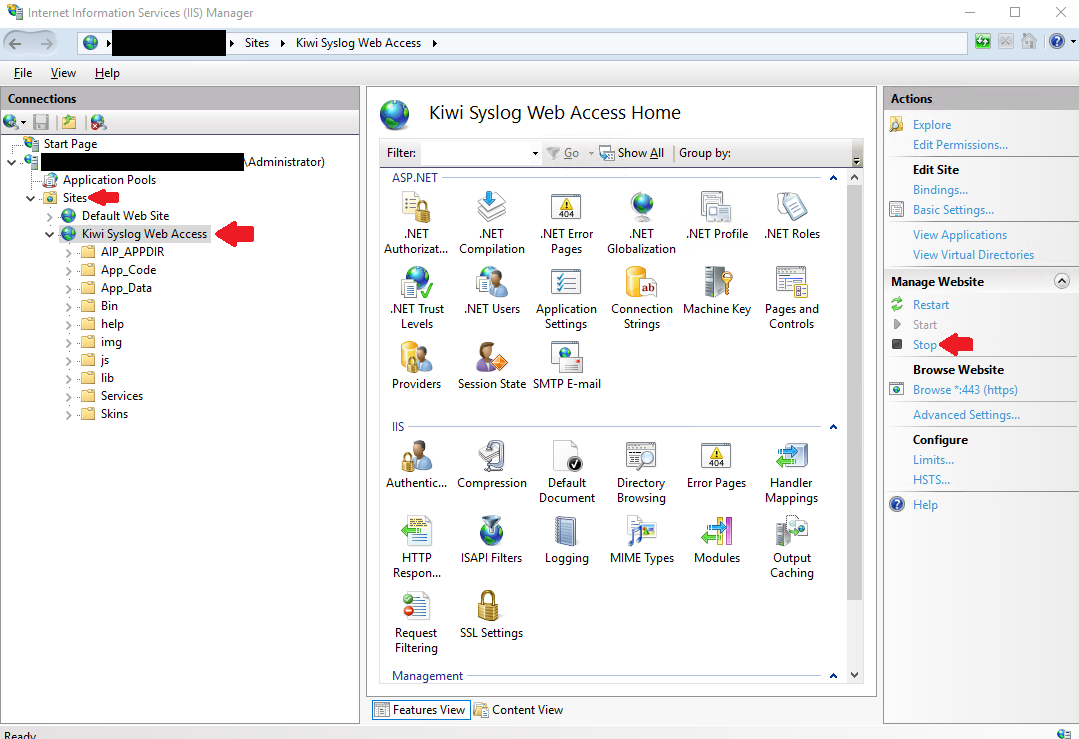Open the Bindings dialog
The height and width of the screenshot is (739, 1079).
coord(939,189)
